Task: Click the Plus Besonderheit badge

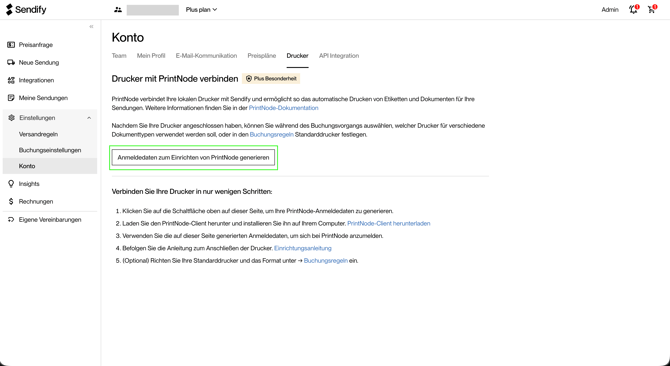Action: (x=271, y=79)
